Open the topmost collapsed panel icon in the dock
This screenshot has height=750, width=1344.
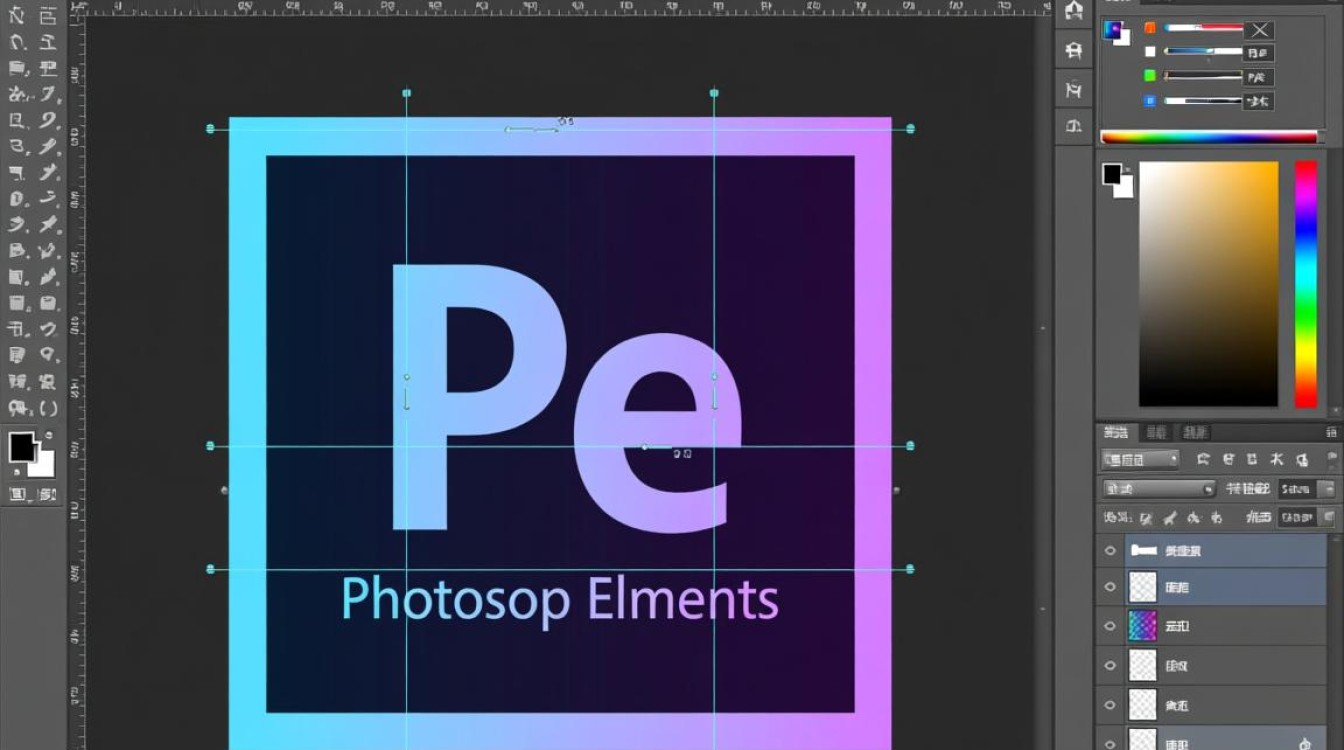tap(1074, 12)
